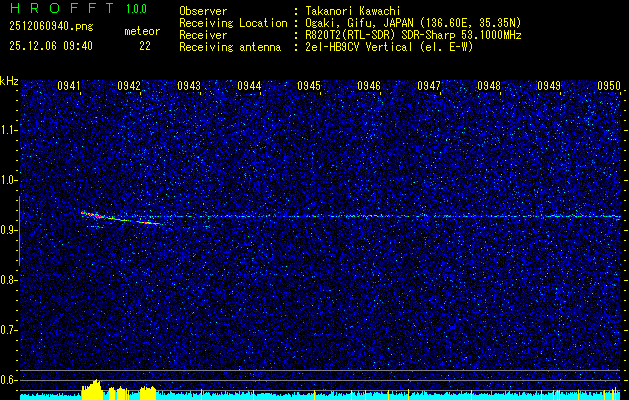
Task: Click the 0948 time label
Action: coord(489,87)
